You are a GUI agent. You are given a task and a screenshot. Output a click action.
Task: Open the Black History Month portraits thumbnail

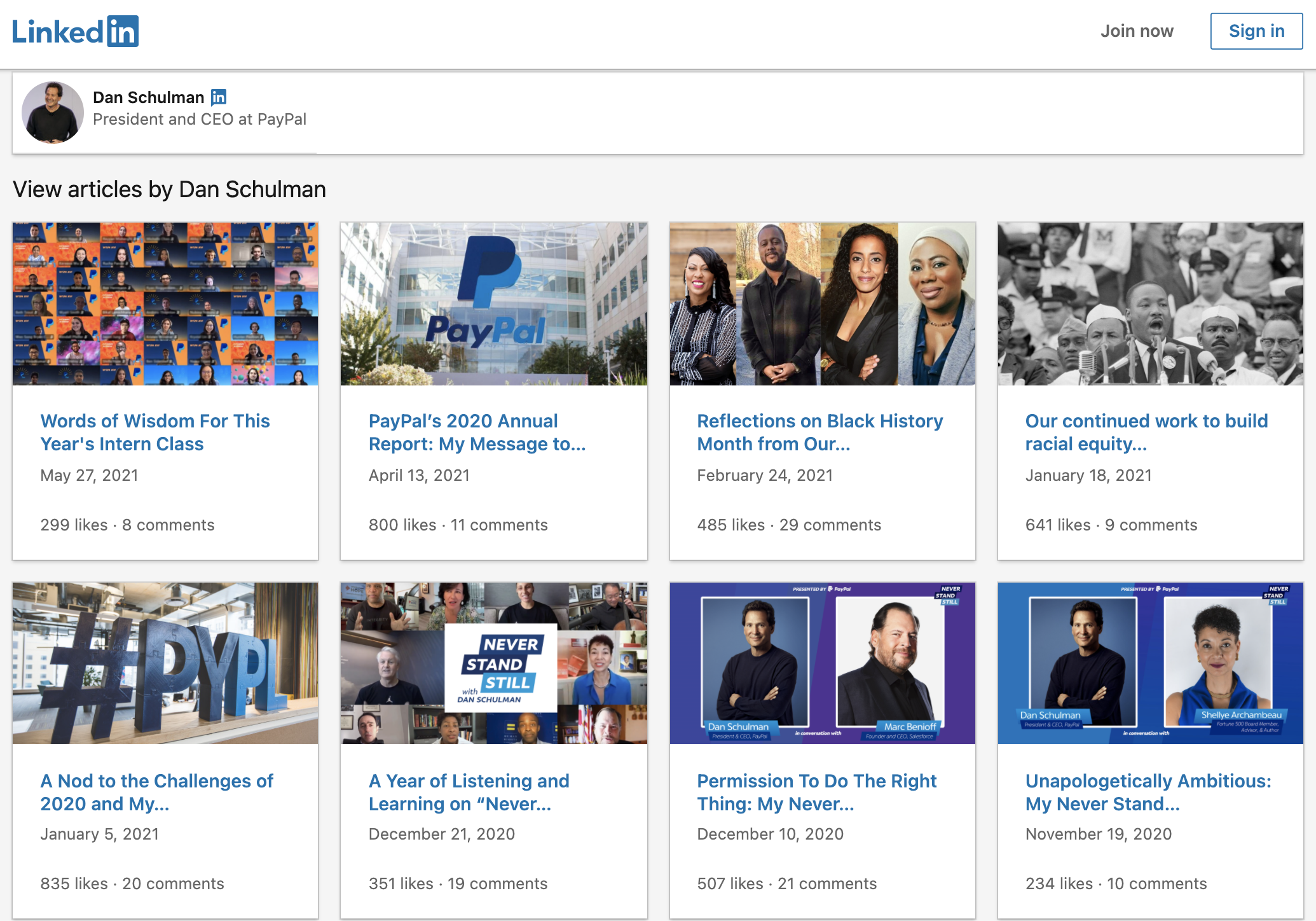[x=822, y=303]
